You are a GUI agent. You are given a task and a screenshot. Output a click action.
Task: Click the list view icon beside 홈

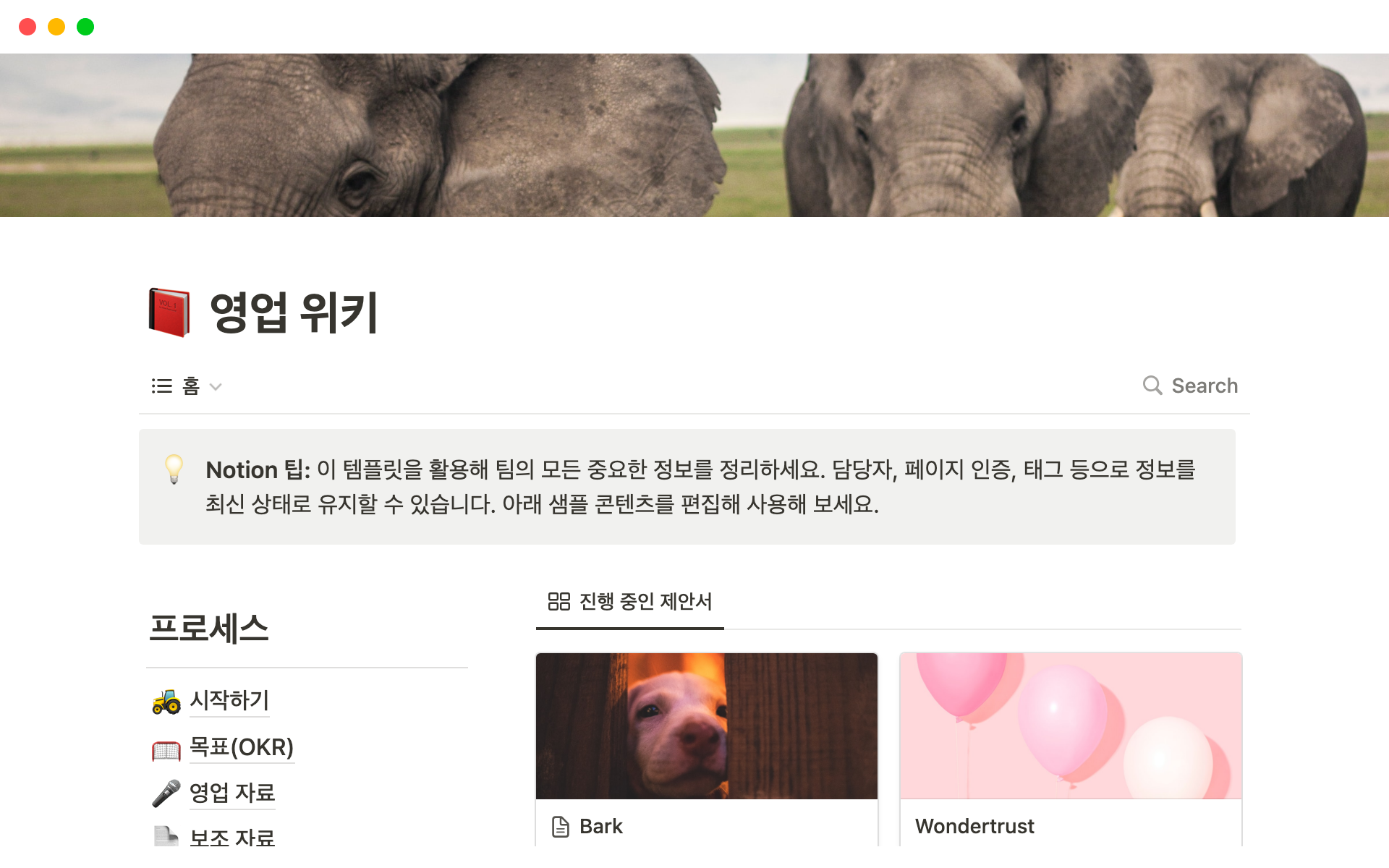pyautogui.click(x=162, y=386)
